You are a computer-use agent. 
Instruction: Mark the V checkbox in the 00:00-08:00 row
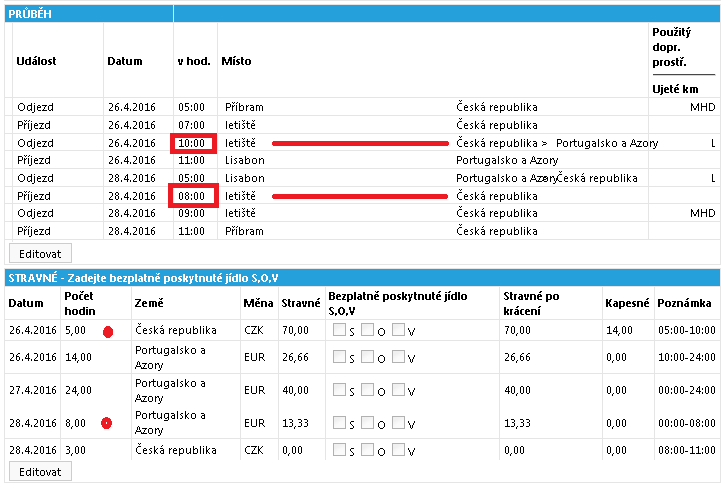(398, 422)
